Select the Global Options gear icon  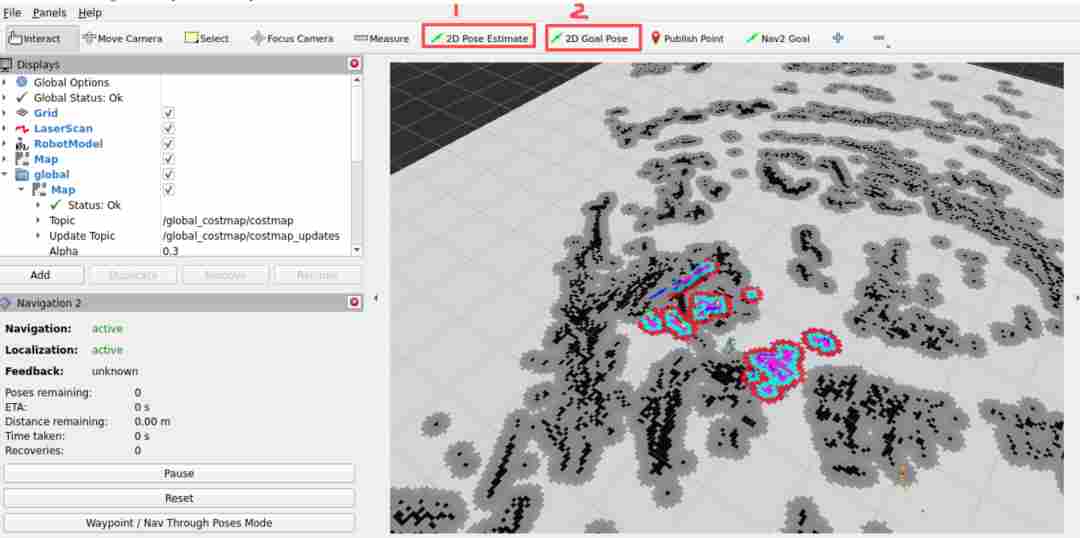[21, 82]
